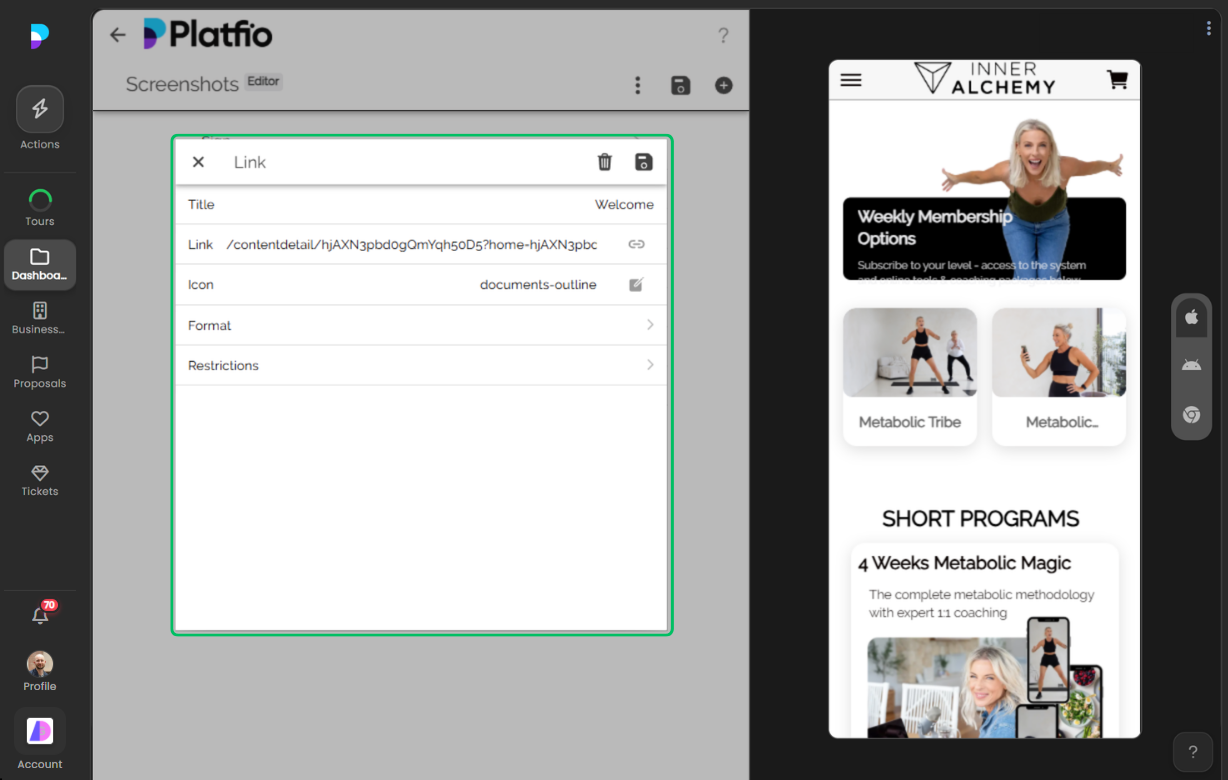1228x780 pixels.
Task: Save the screen using the floppy disk icon
Action: pos(680,85)
